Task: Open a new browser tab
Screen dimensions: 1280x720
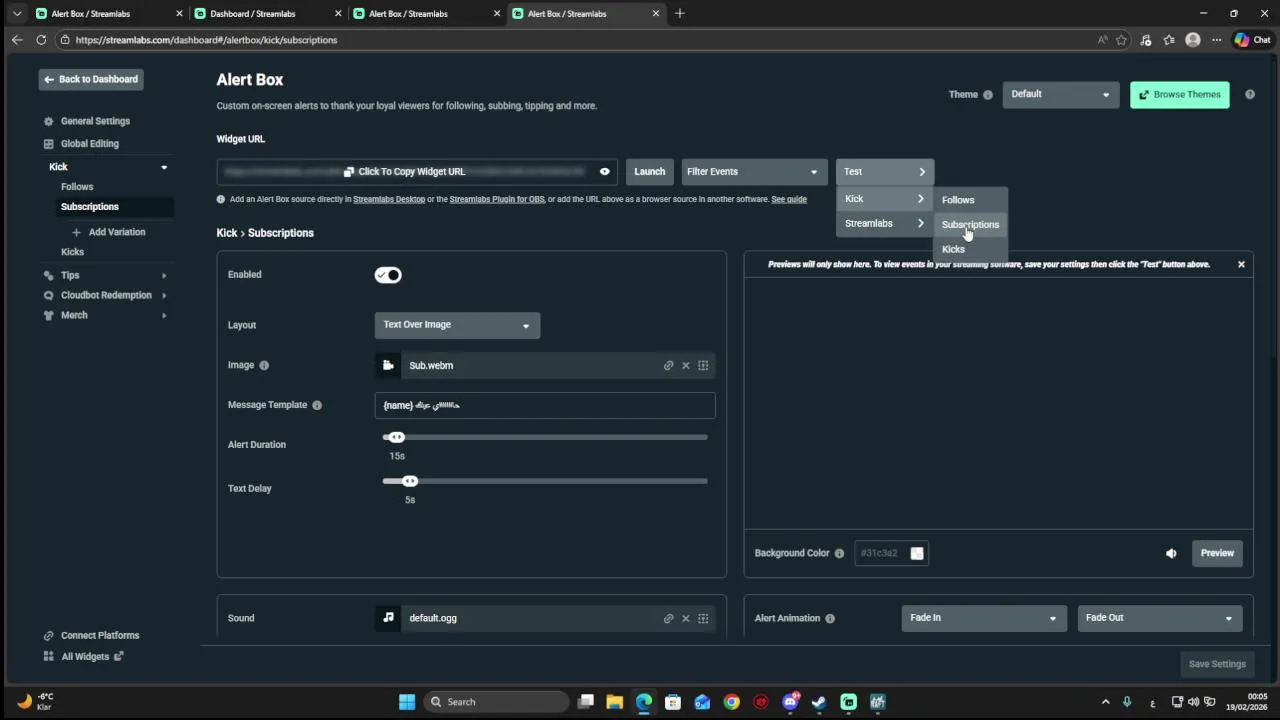Action: (679, 13)
